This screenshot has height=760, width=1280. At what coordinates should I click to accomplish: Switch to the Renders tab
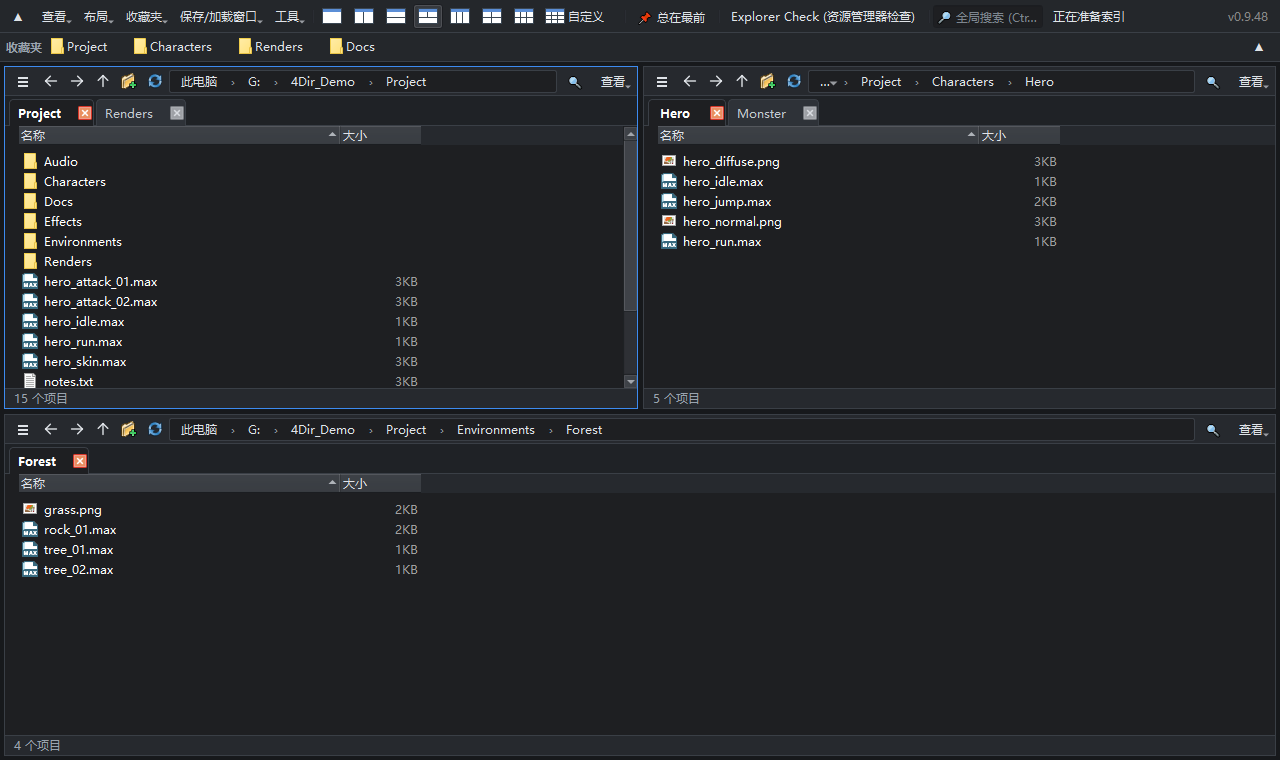tap(129, 114)
